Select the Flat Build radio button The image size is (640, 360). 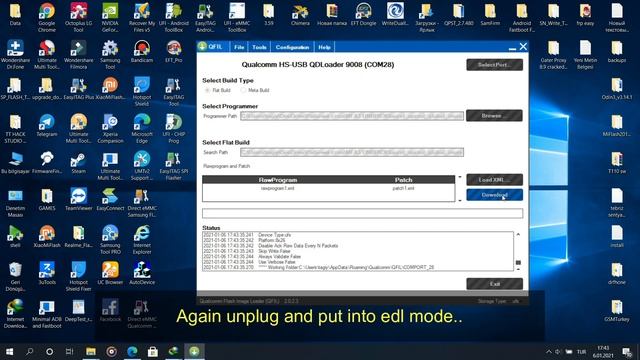[x=207, y=90]
